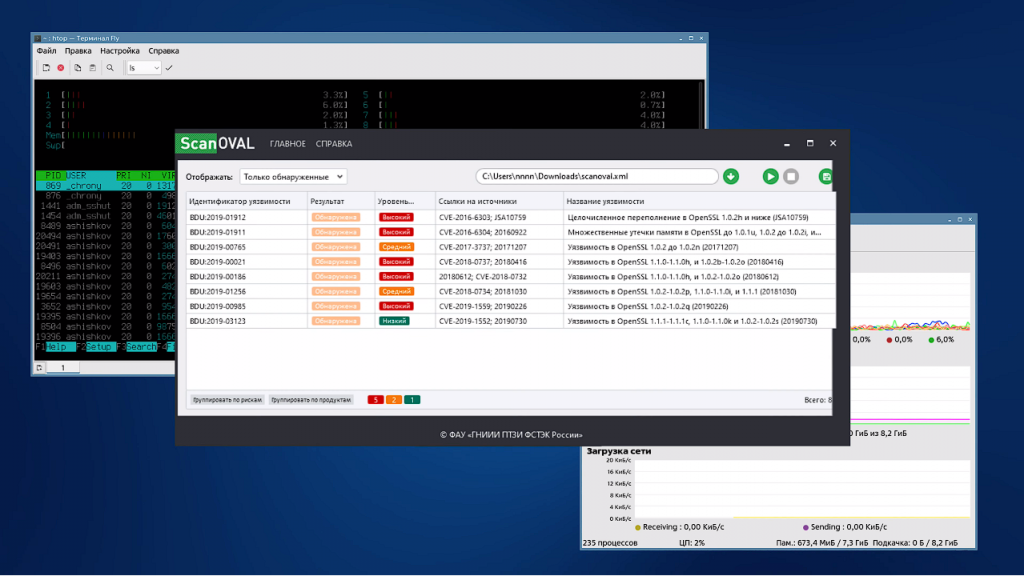Open the Файл menu in Fly terminal
The image size is (1024, 576).
pos(46,50)
